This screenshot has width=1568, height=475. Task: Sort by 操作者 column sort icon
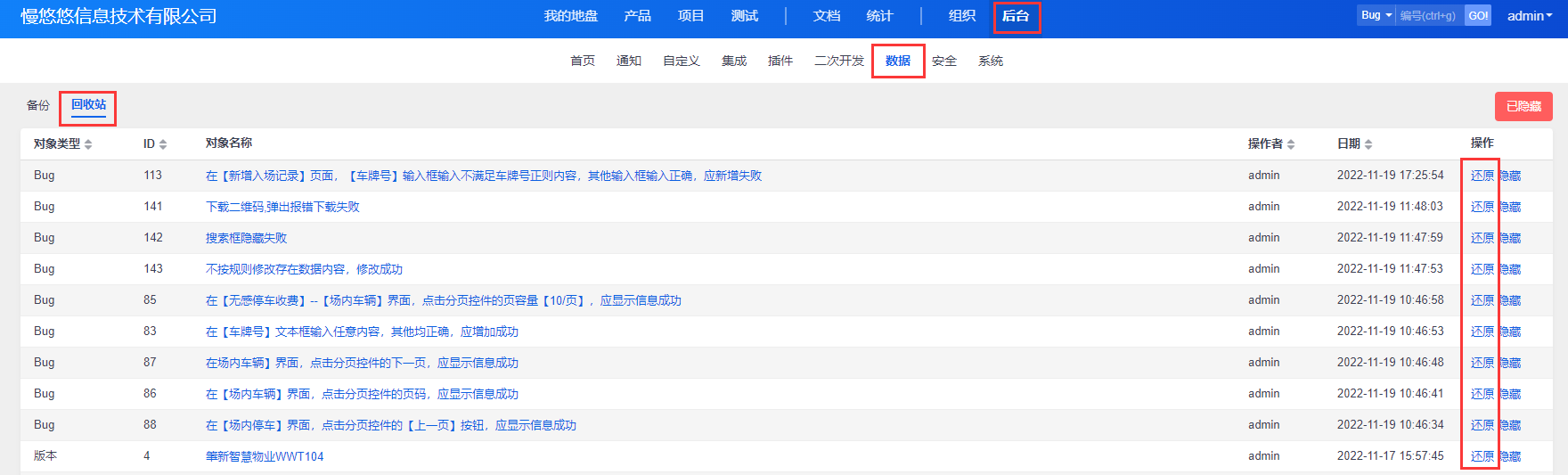[1291, 144]
